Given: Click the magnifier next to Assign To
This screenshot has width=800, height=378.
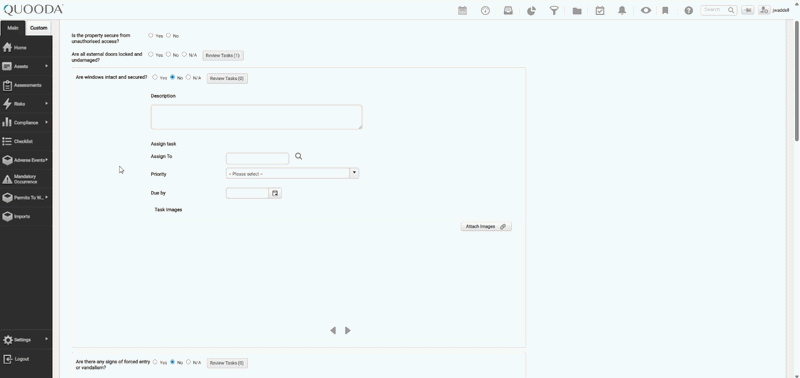Looking at the screenshot, I should click(298, 157).
